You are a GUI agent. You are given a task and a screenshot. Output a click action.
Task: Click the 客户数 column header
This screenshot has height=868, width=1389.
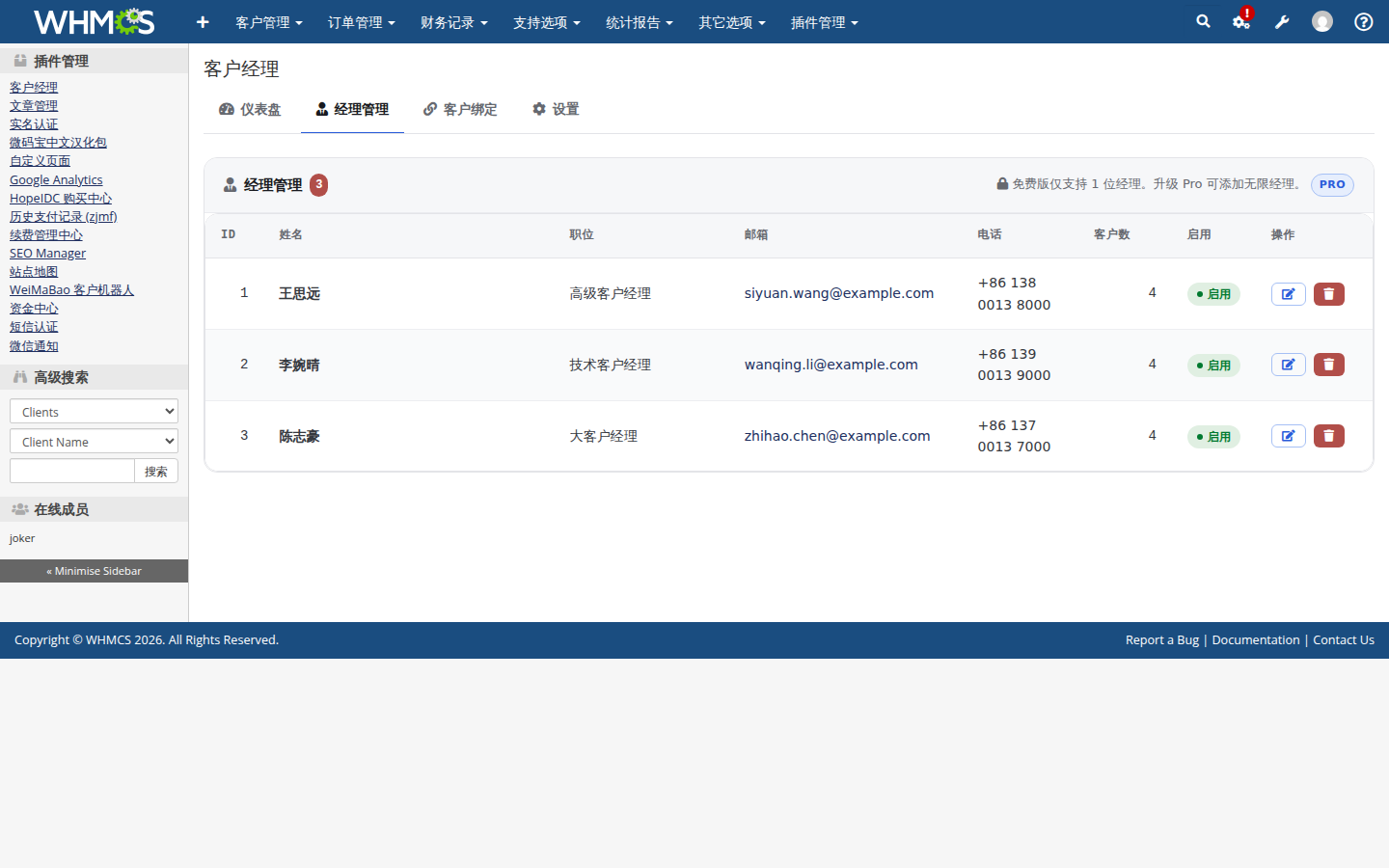pos(1111,235)
